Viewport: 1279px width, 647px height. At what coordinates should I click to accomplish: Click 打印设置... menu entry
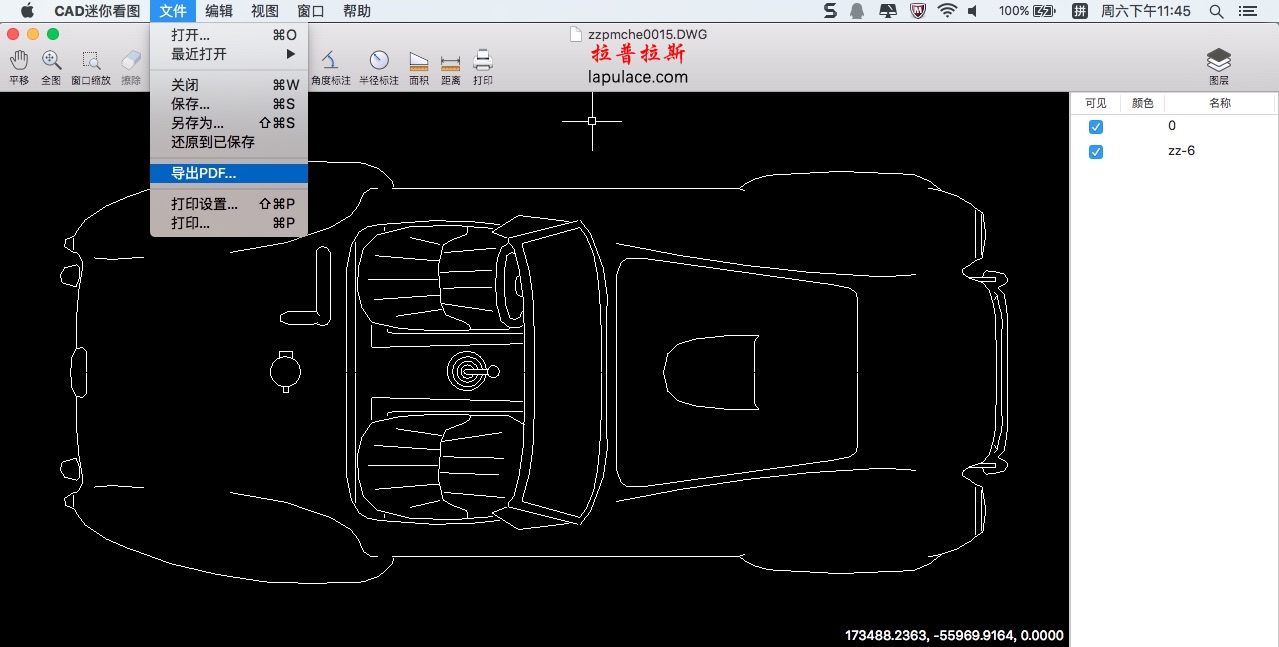click(x=204, y=204)
